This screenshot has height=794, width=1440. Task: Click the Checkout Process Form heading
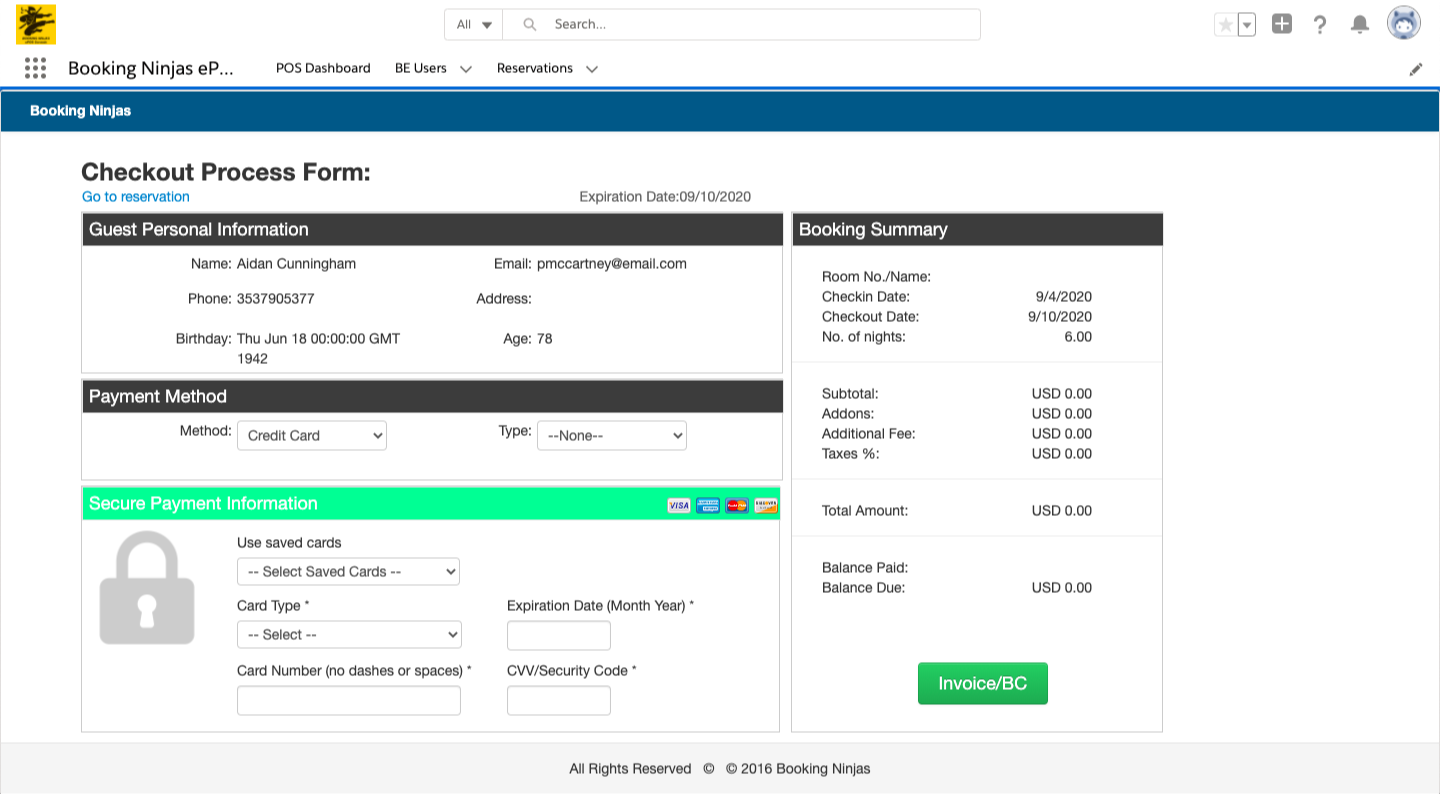click(226, 172)
